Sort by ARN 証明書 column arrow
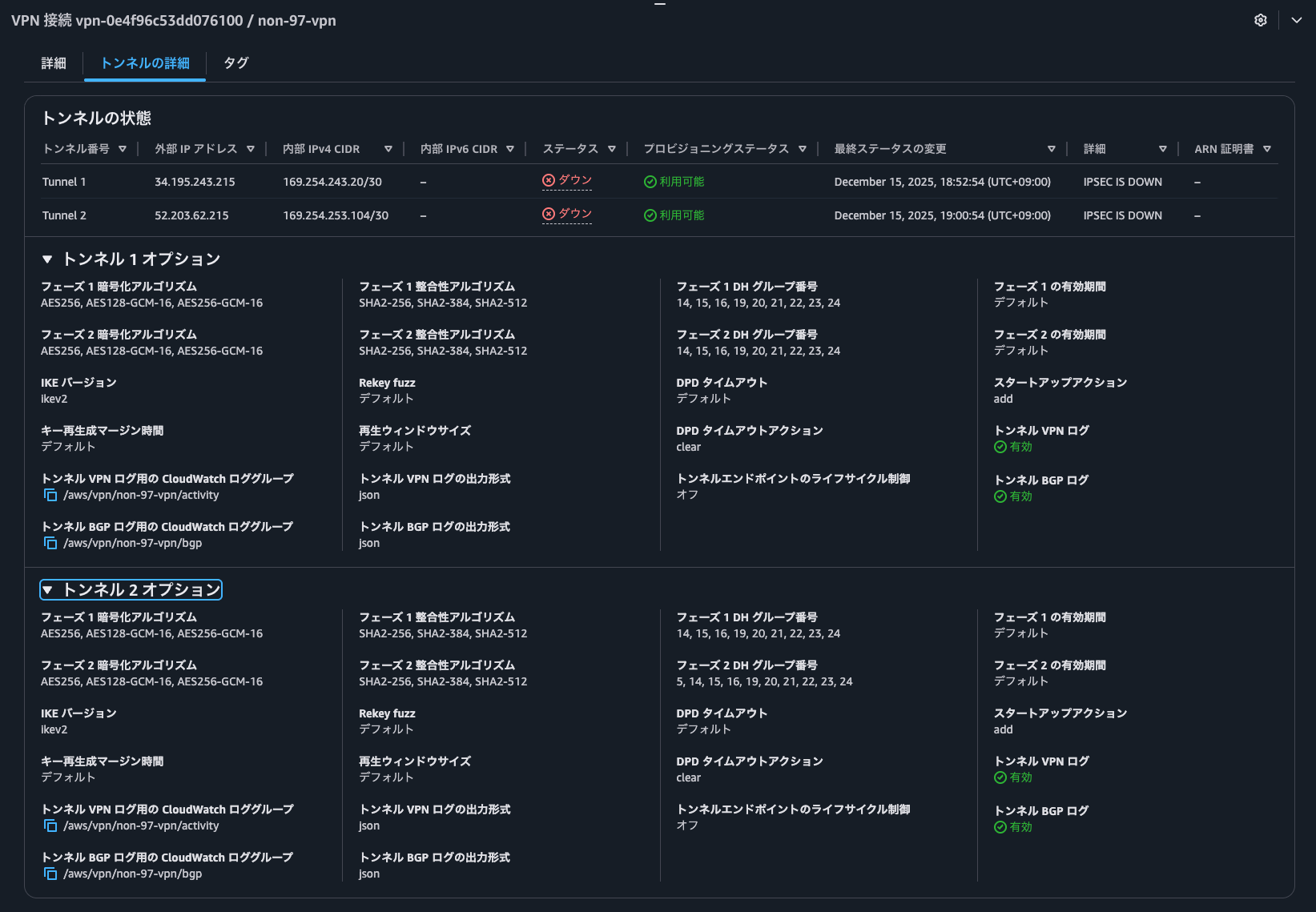Screen dimensions: 1316x912 pyautogui.click(x=1267, y=149)
